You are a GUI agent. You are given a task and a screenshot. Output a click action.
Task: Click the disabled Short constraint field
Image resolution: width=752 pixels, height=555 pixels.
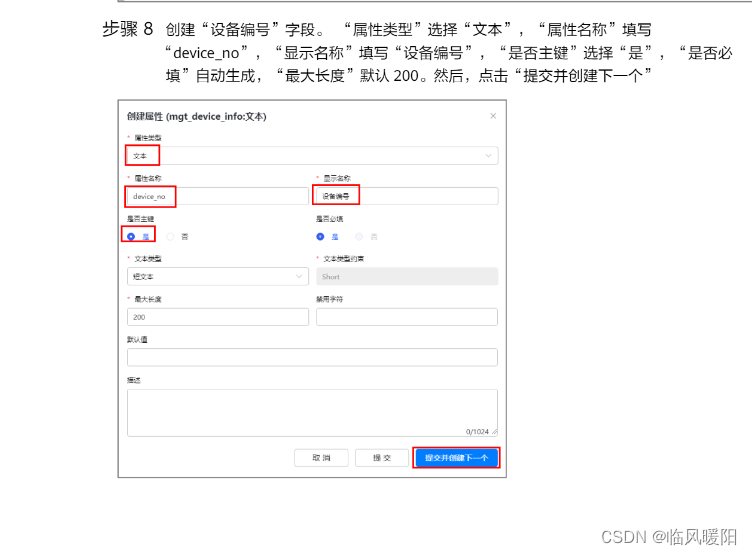(x=407, y=277)
